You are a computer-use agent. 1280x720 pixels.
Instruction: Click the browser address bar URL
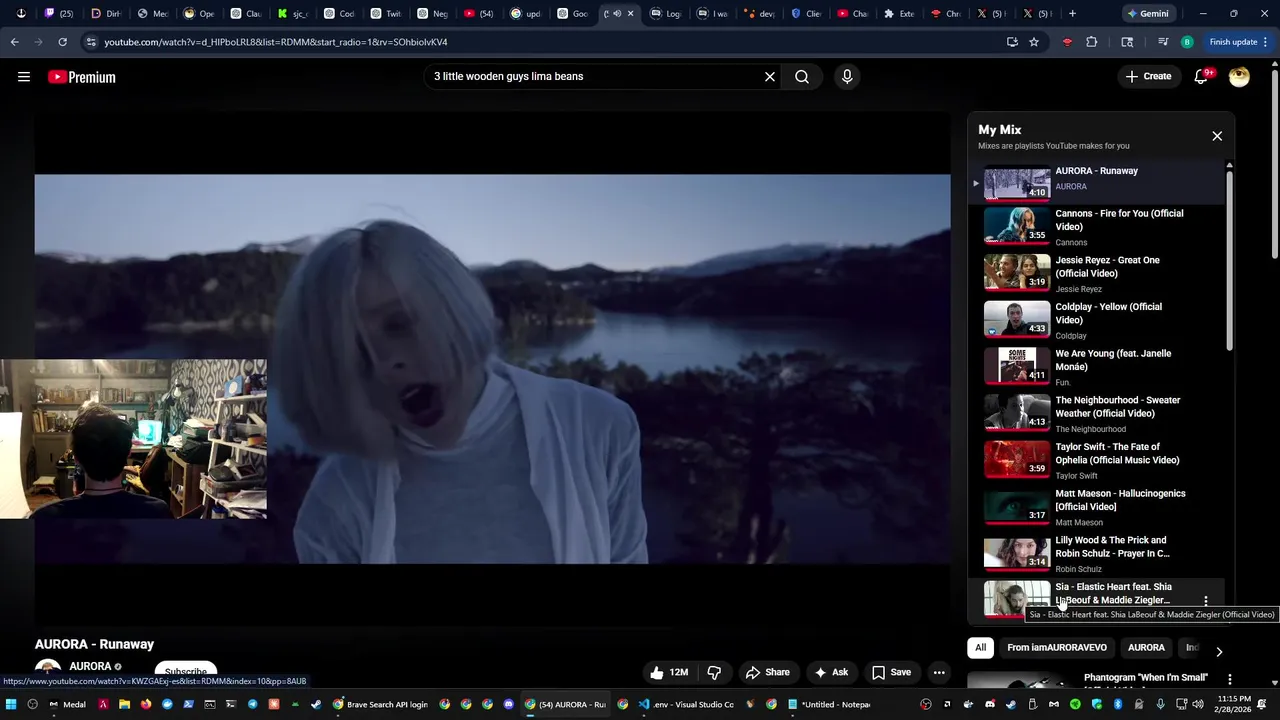(x=276, y=42)
